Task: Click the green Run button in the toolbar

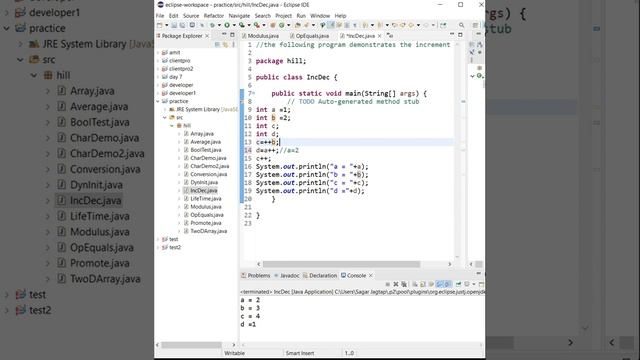Action: (x=227, y=25)
